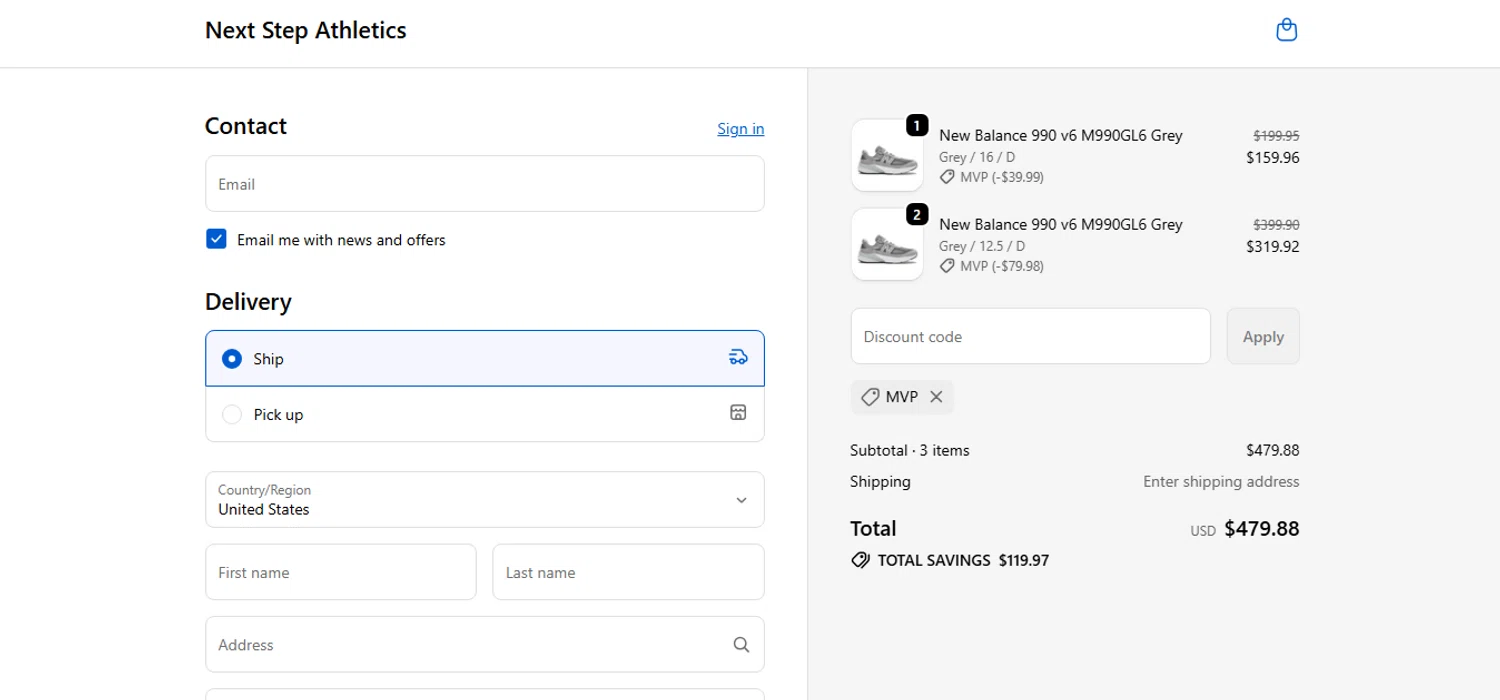Click the tag icon next to MVP (-$79.98)
The width and height of the screenshot is (1500, 700).
tap(947, 266)
